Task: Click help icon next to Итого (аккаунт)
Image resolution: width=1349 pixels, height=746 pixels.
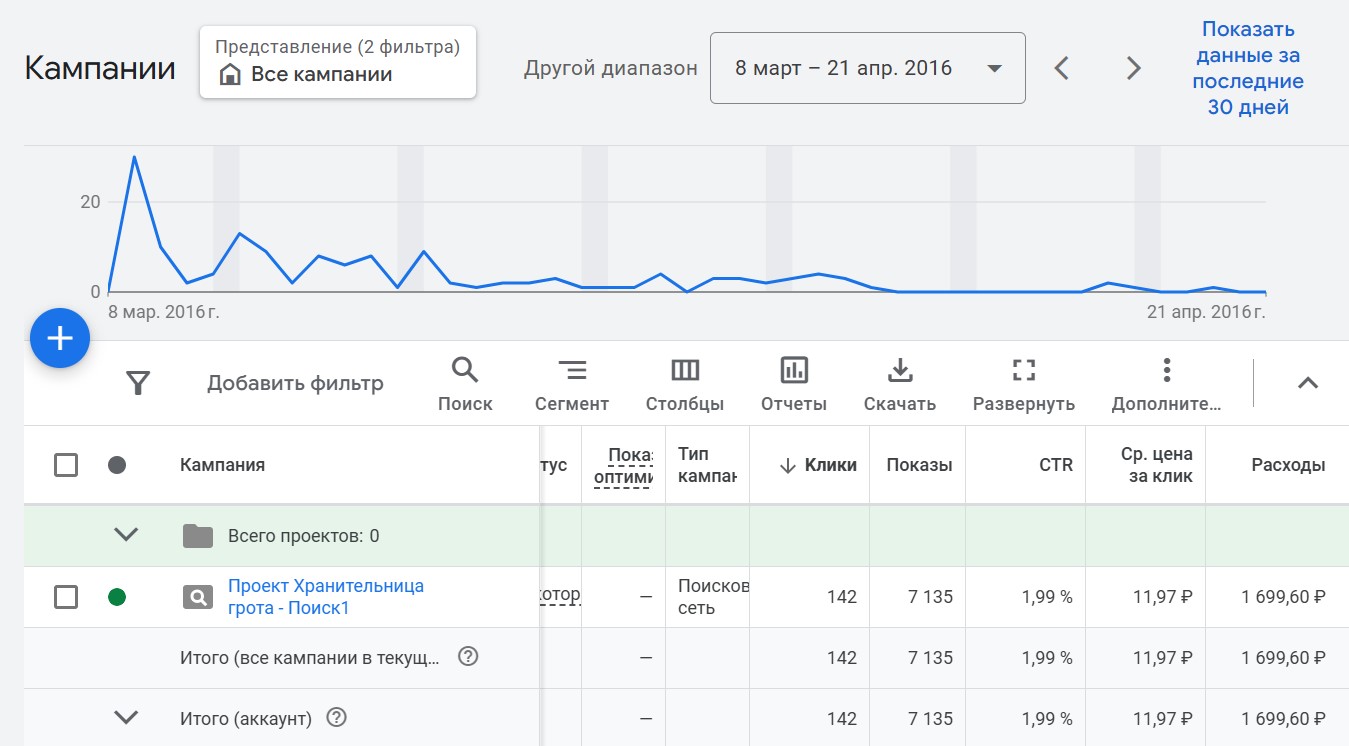Action: click(337, 717)
